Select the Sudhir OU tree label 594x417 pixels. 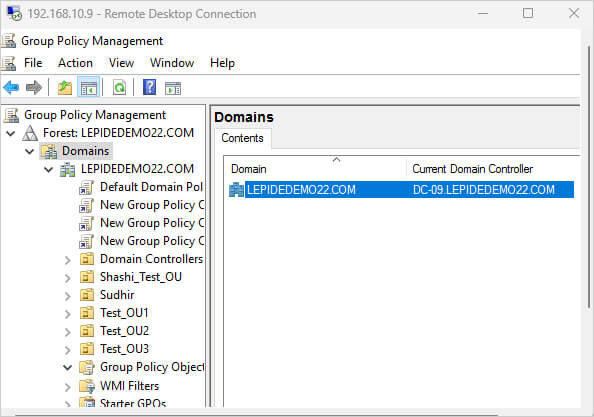pos(117,295)
